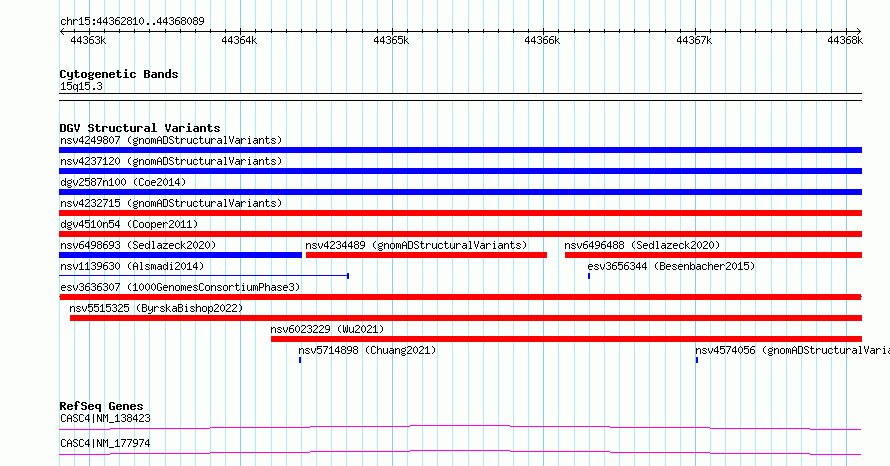
Task: Click nsv4234489 gnomAD variant label
Action: pyautogui.click(x=416, y=245)
